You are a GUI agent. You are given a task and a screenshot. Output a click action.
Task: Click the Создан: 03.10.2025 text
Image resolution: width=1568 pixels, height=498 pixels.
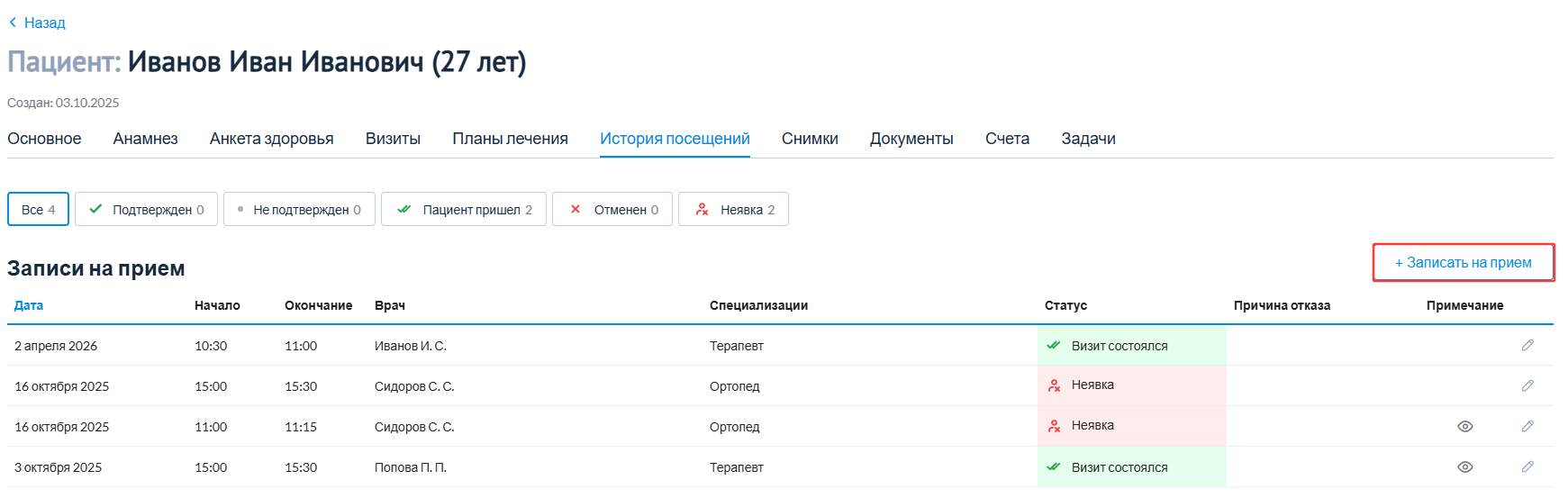[63, 103]
